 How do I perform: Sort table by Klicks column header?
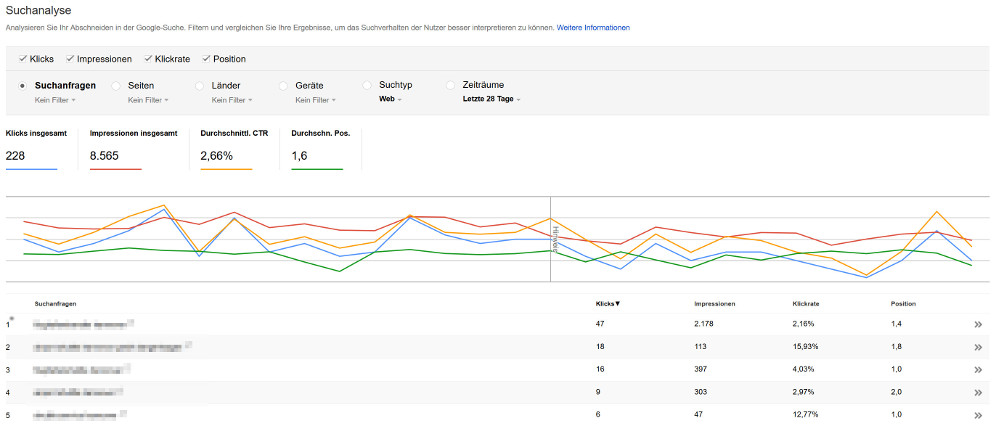[607, 303]
